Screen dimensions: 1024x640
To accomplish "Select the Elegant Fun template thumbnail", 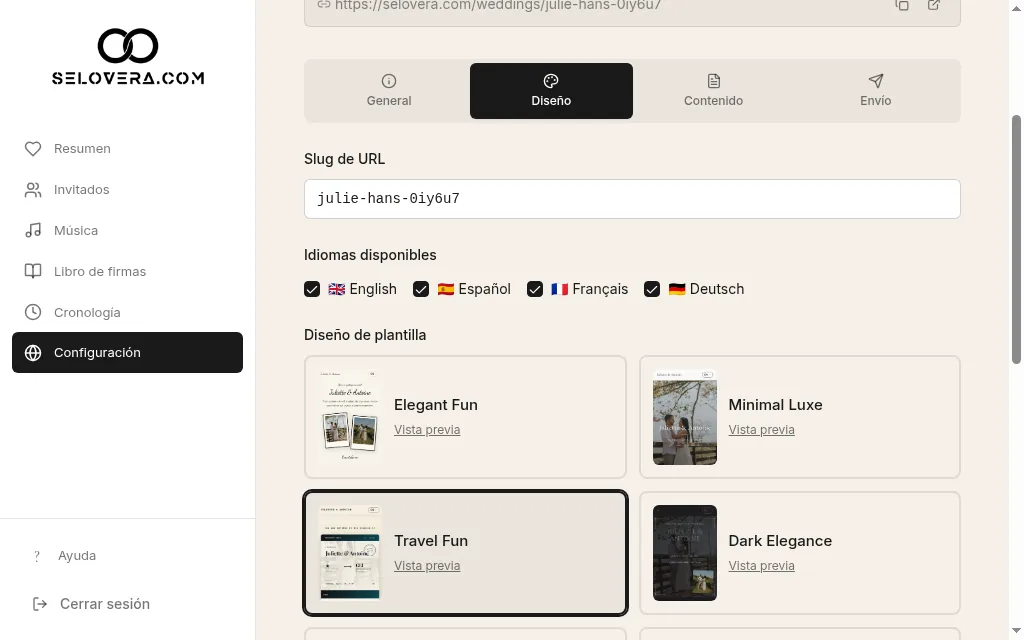I will point(350,417).
